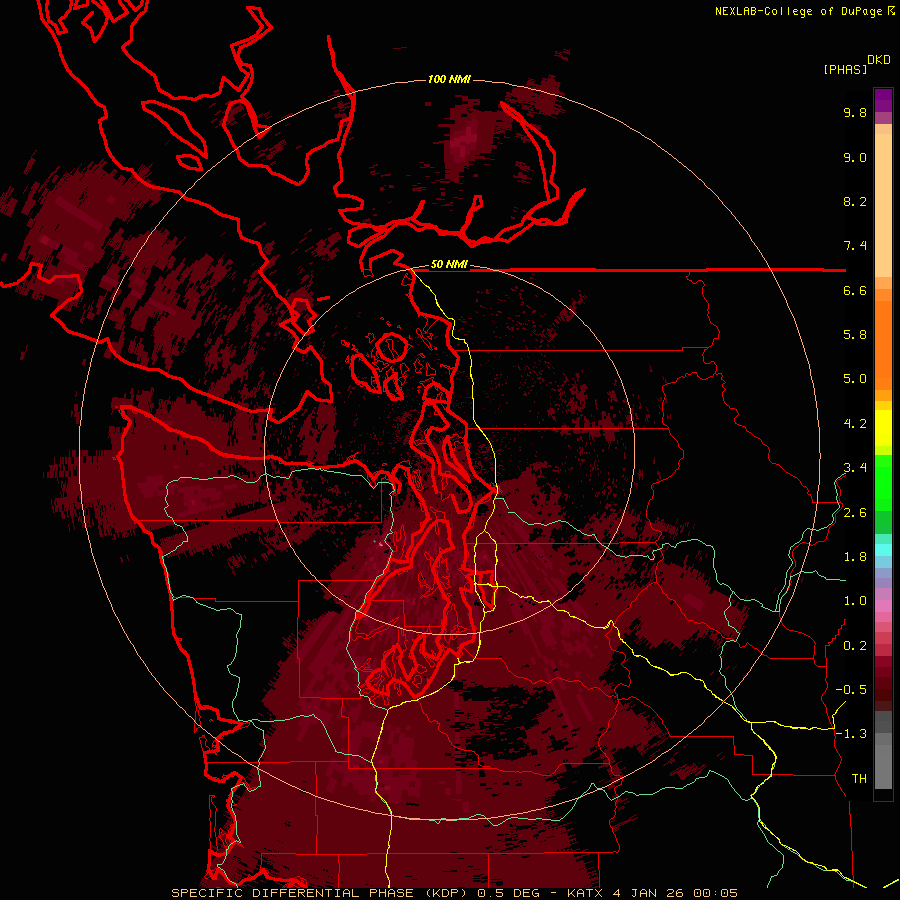The image size is (900, 900).
Task: Click the 2.6 legend value
Action: pos(855,513)
